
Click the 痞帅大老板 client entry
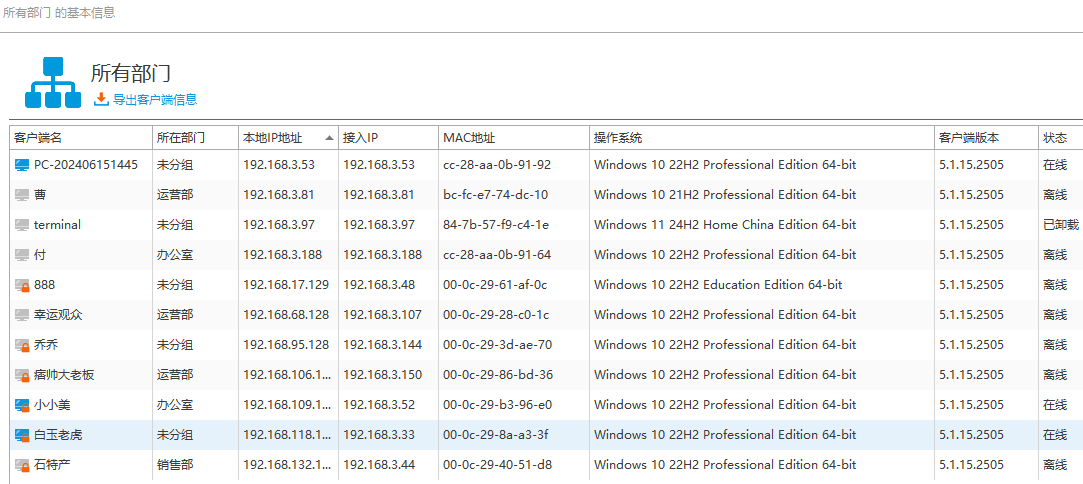(x=64, y=375)
